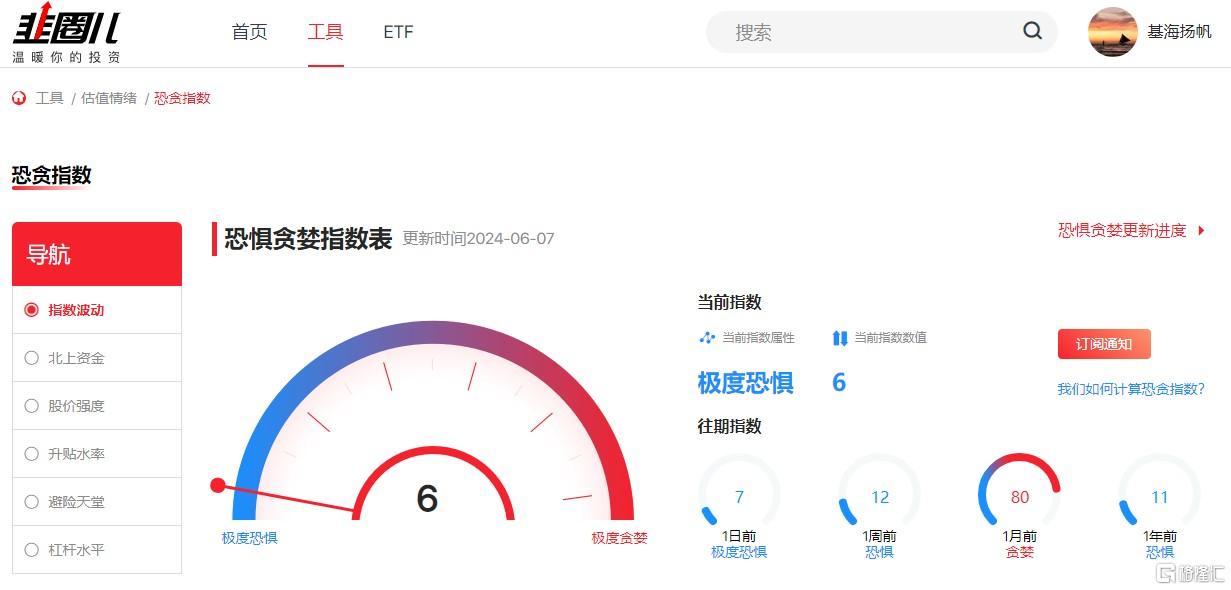Click the big 6 inside main gauge

427,498
